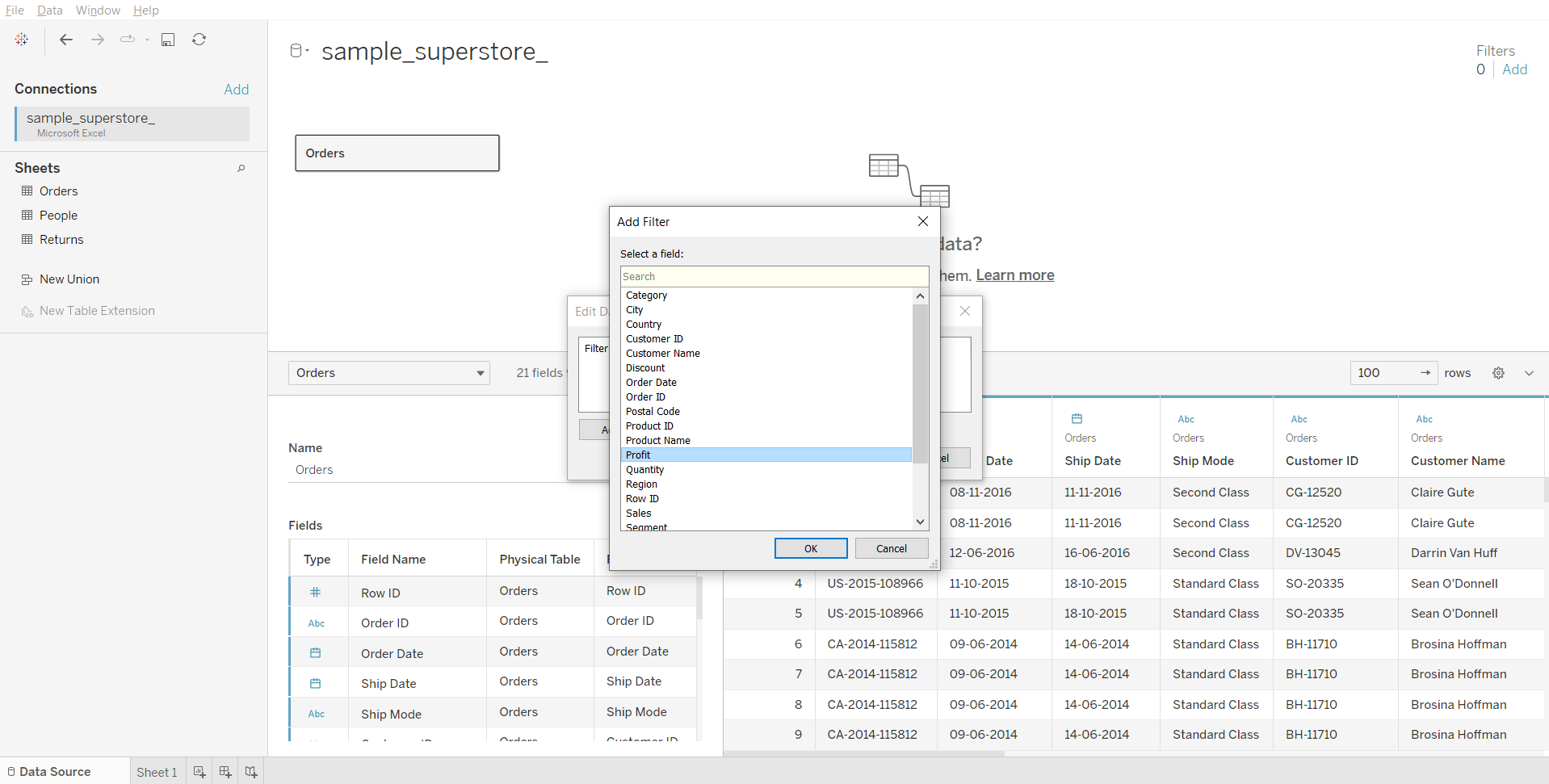Click the new story icon

[x=251, y=772]
